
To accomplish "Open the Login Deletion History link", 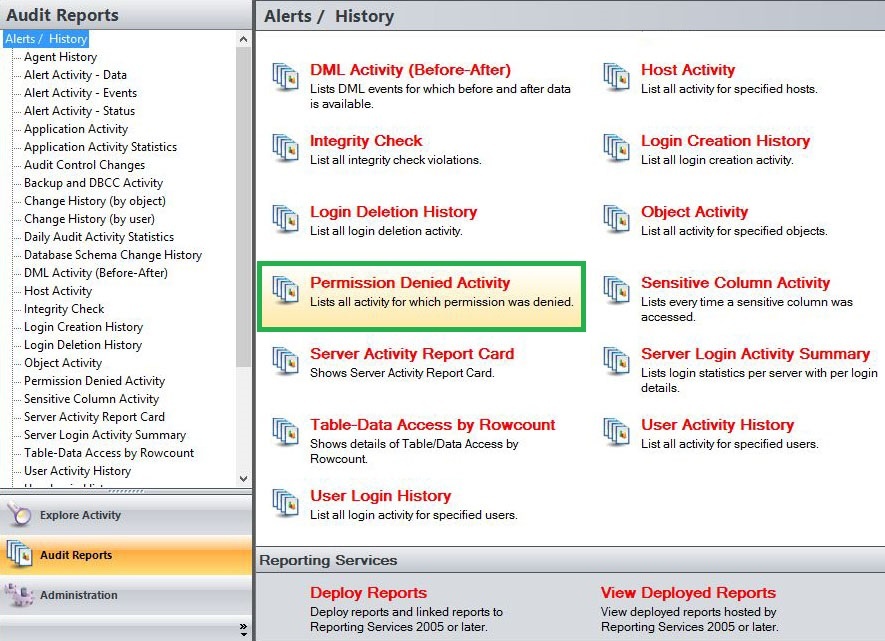I will (393, 212).
